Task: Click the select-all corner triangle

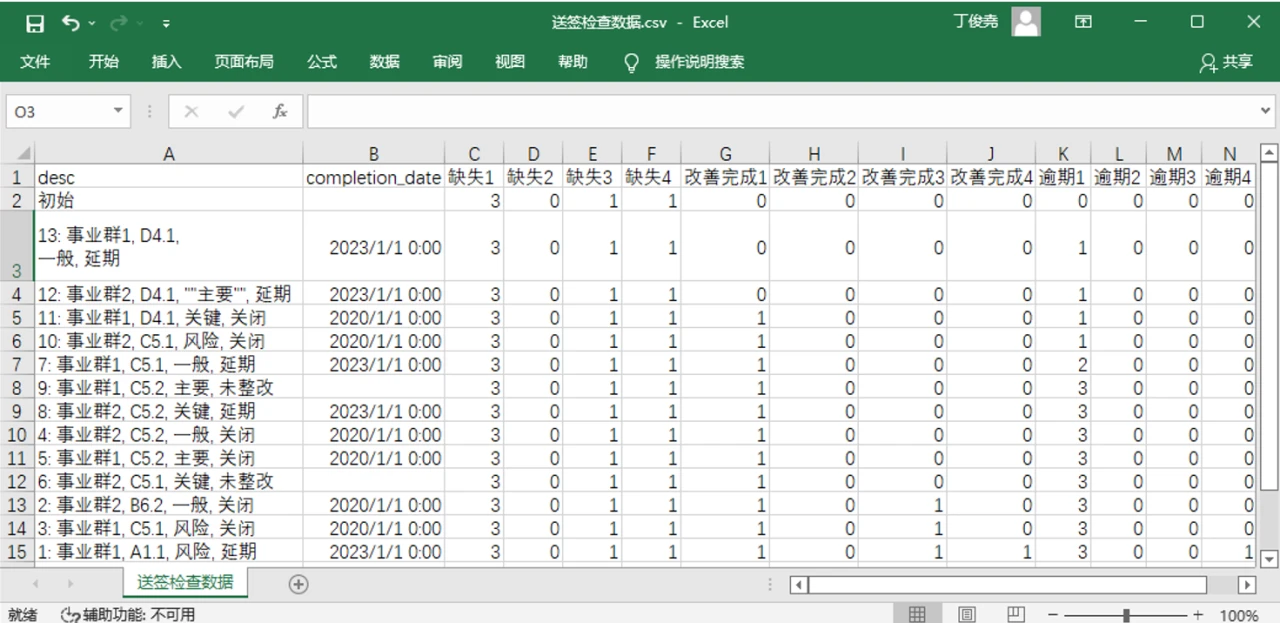Action: coord(19,154)
